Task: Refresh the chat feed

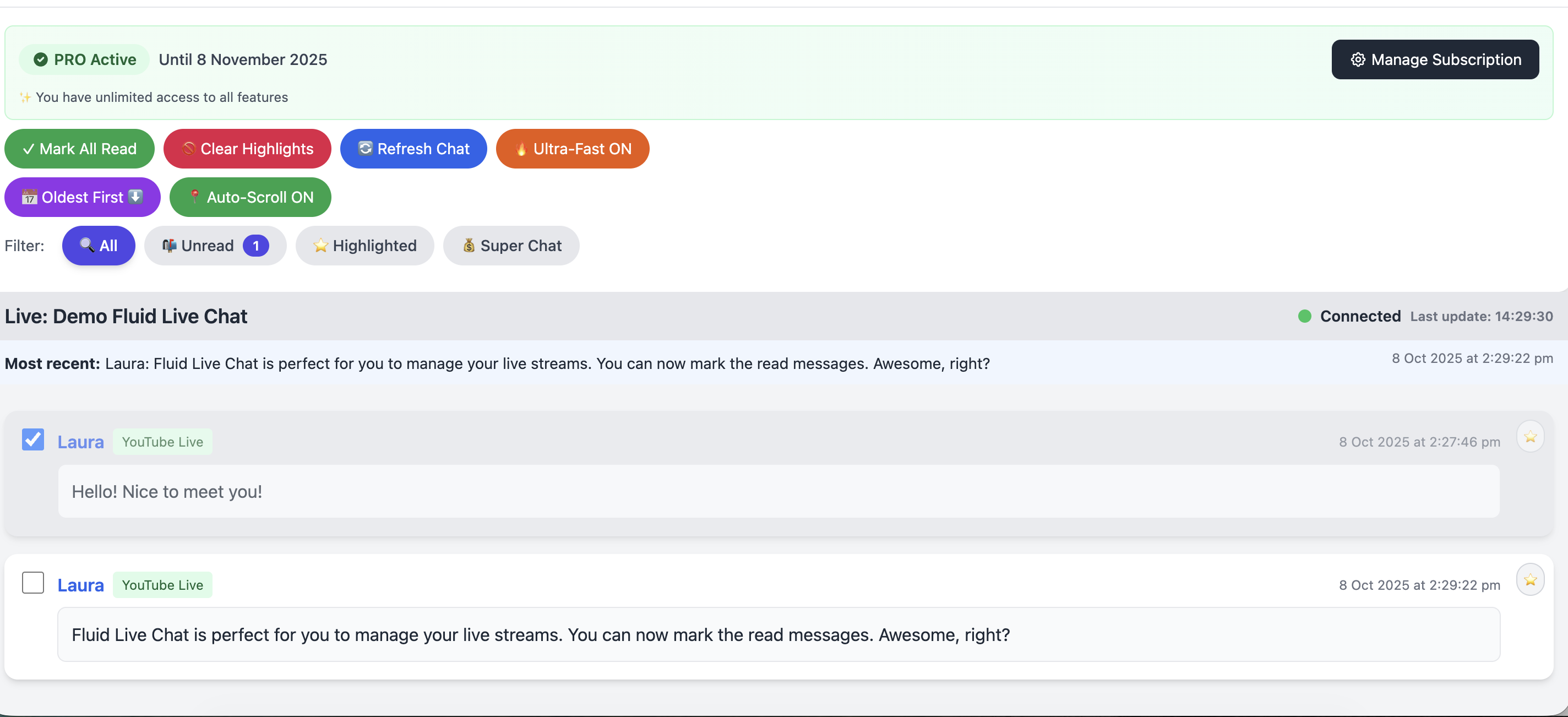Action: tap(413, 149)
